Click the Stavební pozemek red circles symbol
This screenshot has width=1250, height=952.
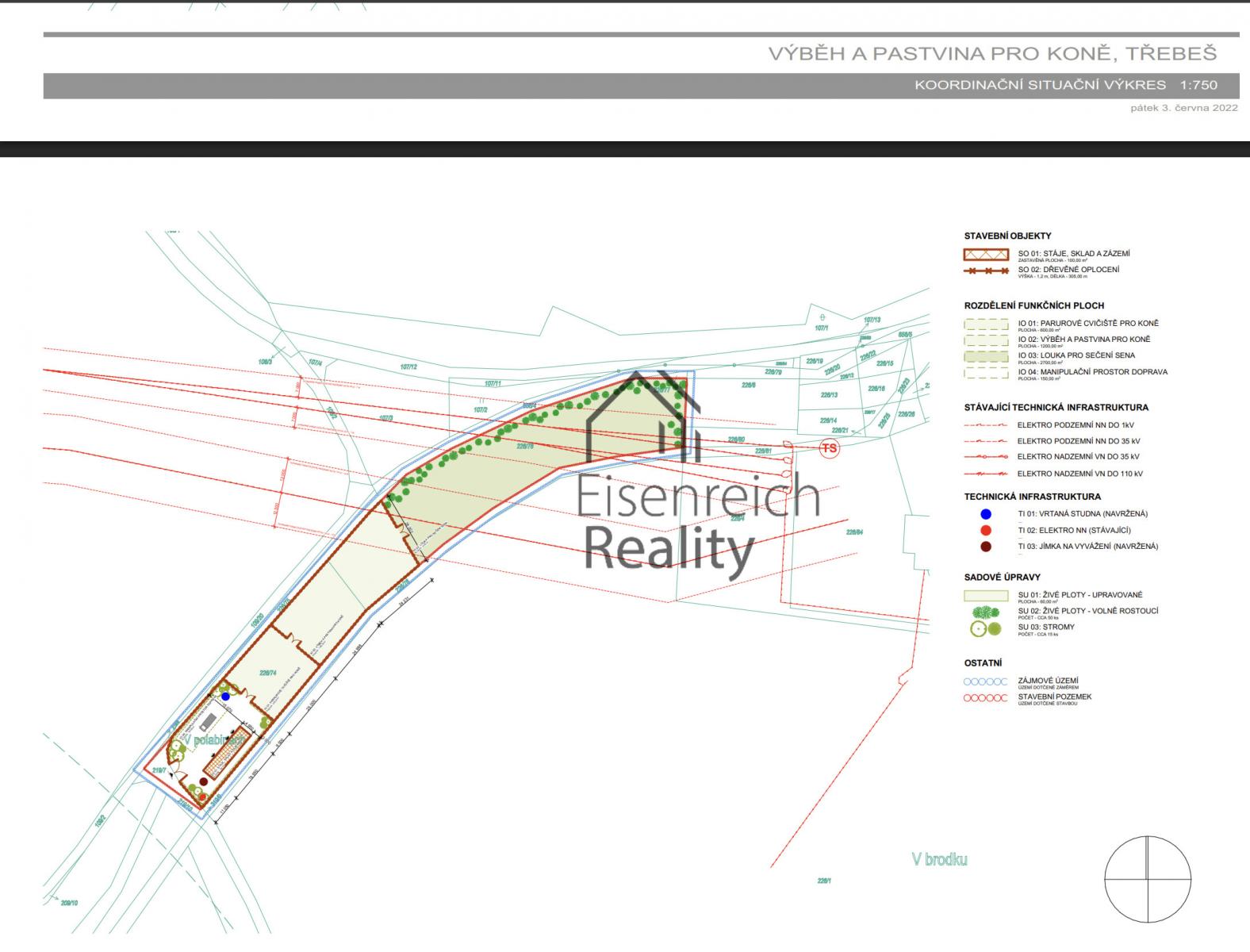[x=985, y=697]
